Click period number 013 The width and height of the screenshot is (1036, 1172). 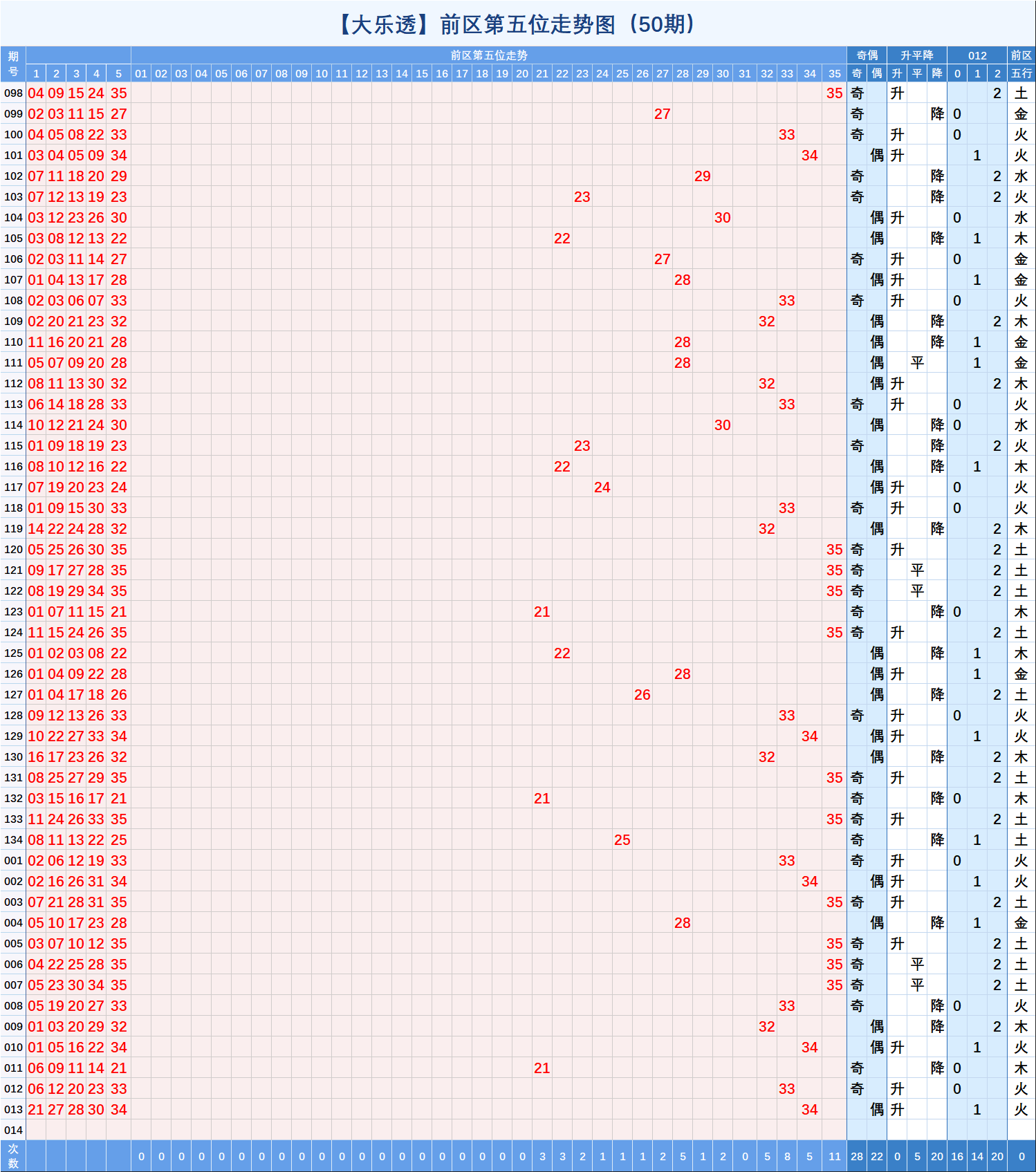tap(13, 1110)
